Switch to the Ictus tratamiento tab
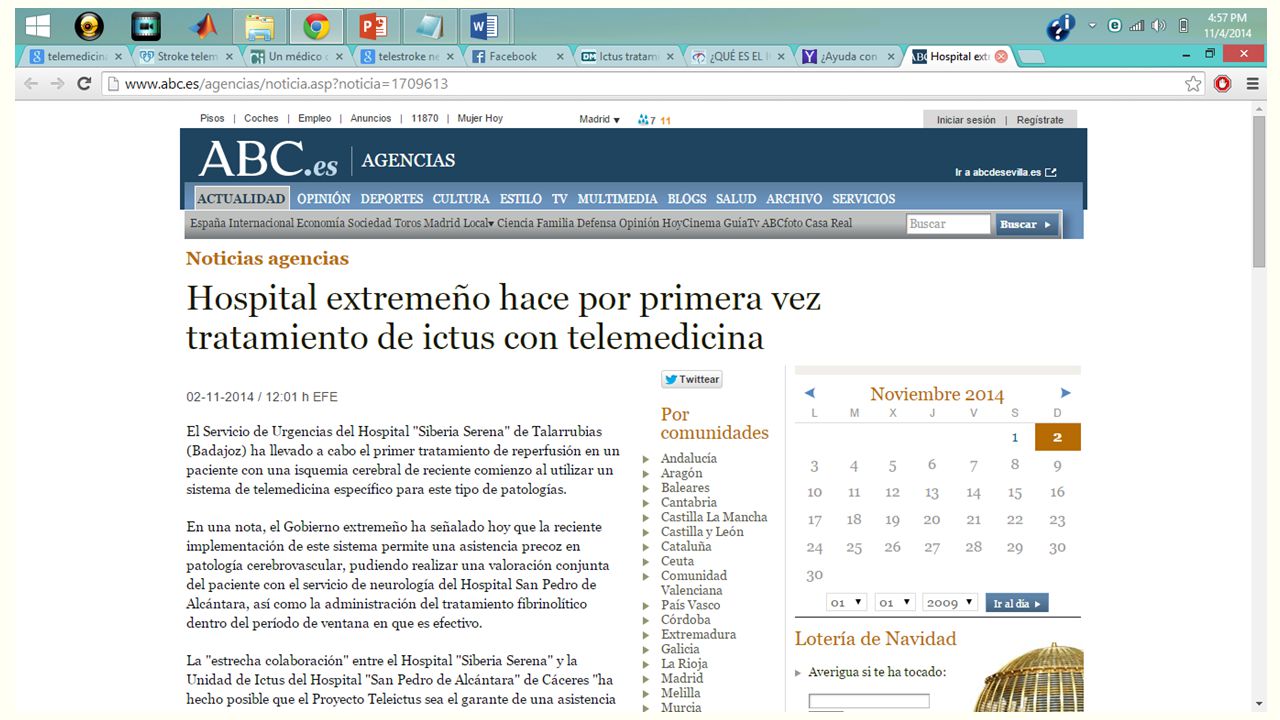Screen dimensions: 1280x720 click(x=627, y=57)
